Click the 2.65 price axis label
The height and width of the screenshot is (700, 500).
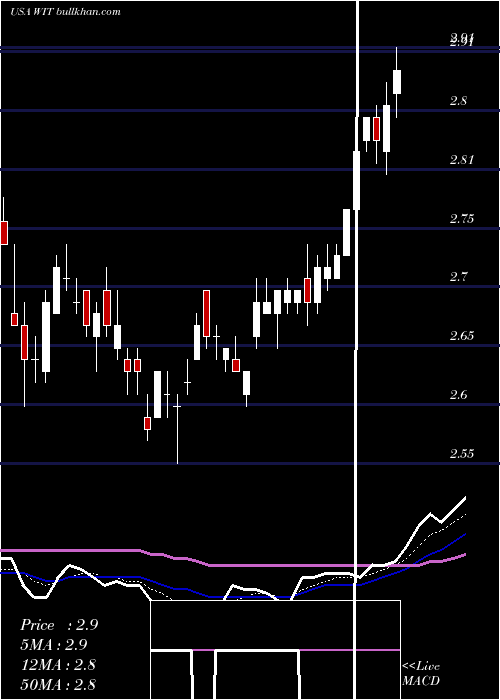tap(462, 336)
